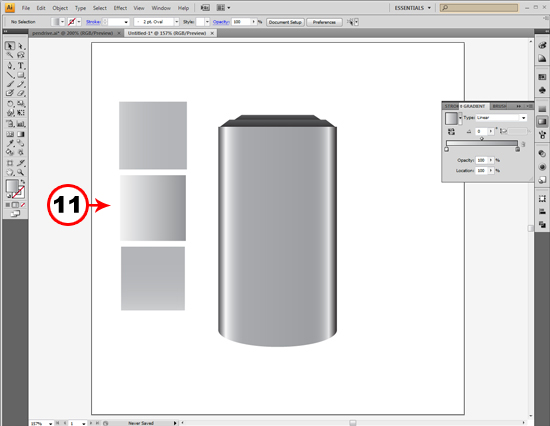Open the Effect menu
The width and height of the screenshot is (550, 426).
coord(120,8)
